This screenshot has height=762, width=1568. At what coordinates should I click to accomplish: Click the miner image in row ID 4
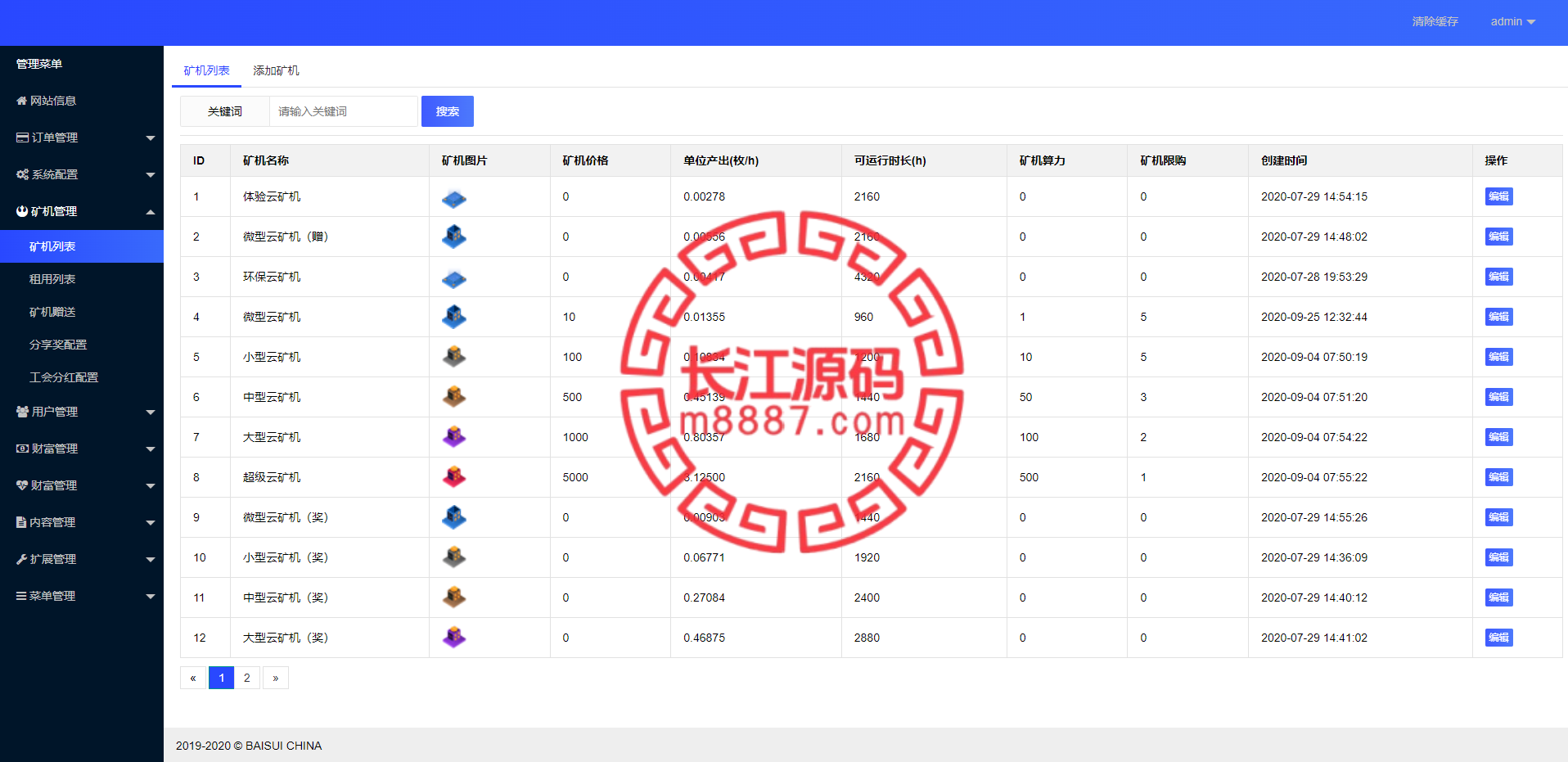tap(454, 317)
